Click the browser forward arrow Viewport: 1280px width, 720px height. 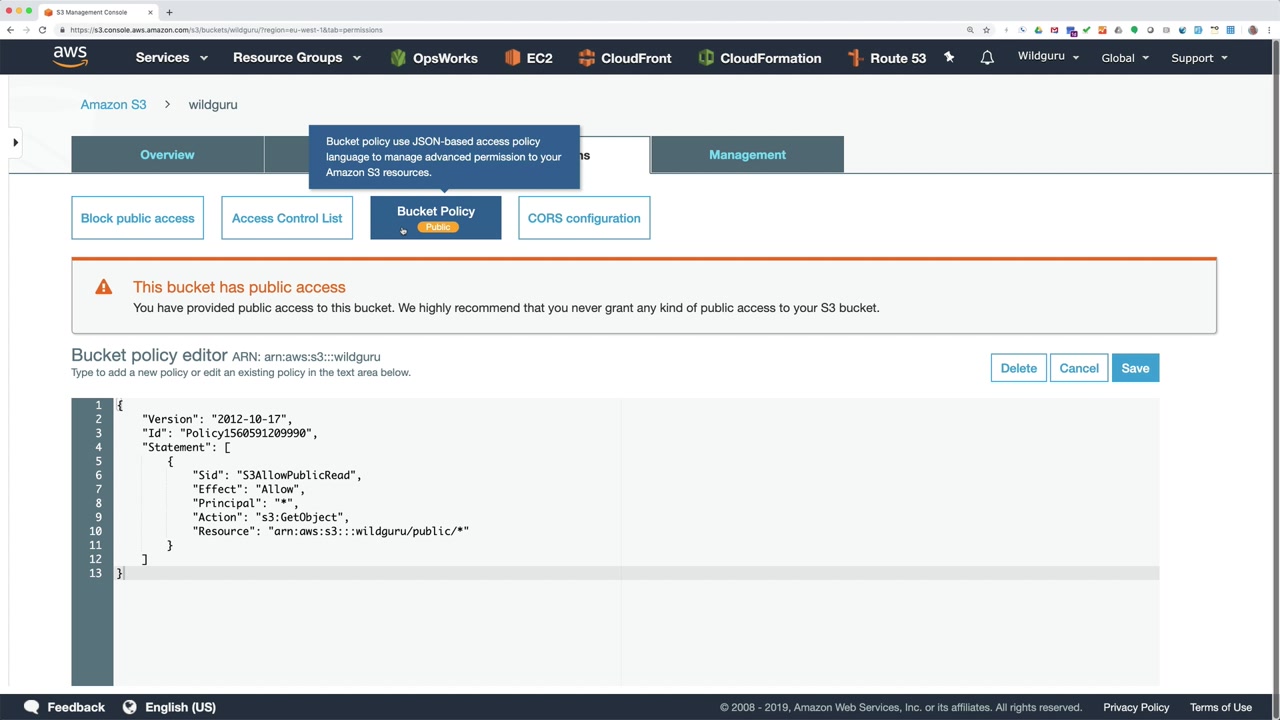[x=26, y=30]
